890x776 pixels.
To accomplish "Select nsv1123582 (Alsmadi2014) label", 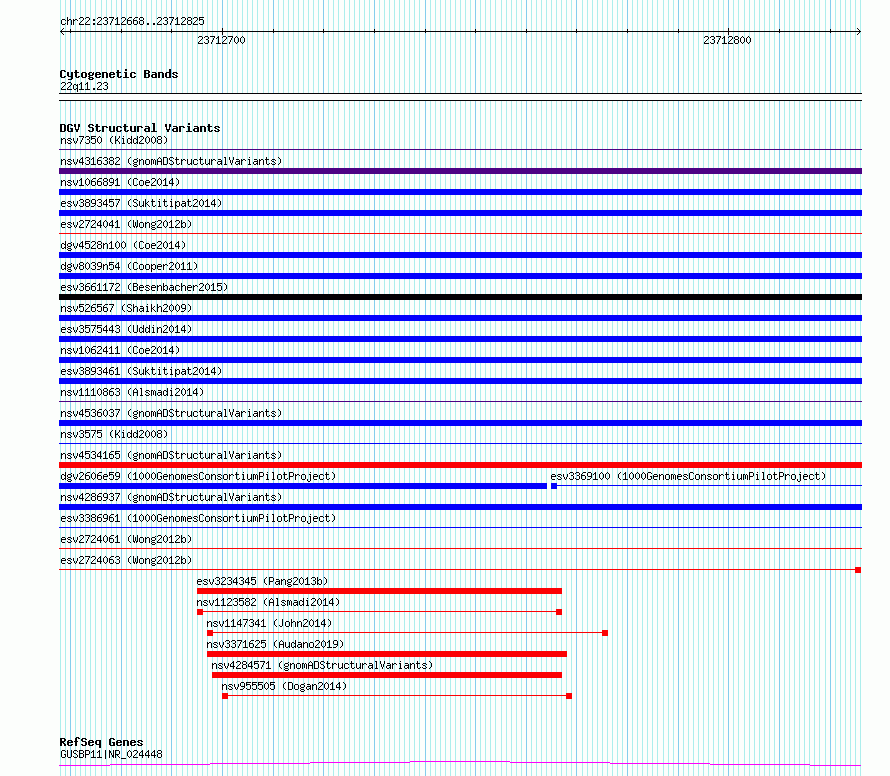I will [x=268, y=602].
